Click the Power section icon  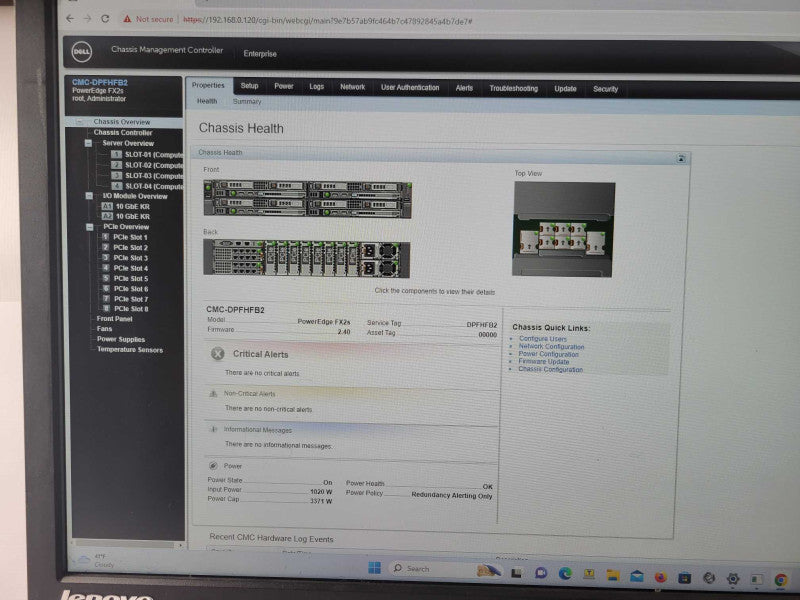[213, 465]
